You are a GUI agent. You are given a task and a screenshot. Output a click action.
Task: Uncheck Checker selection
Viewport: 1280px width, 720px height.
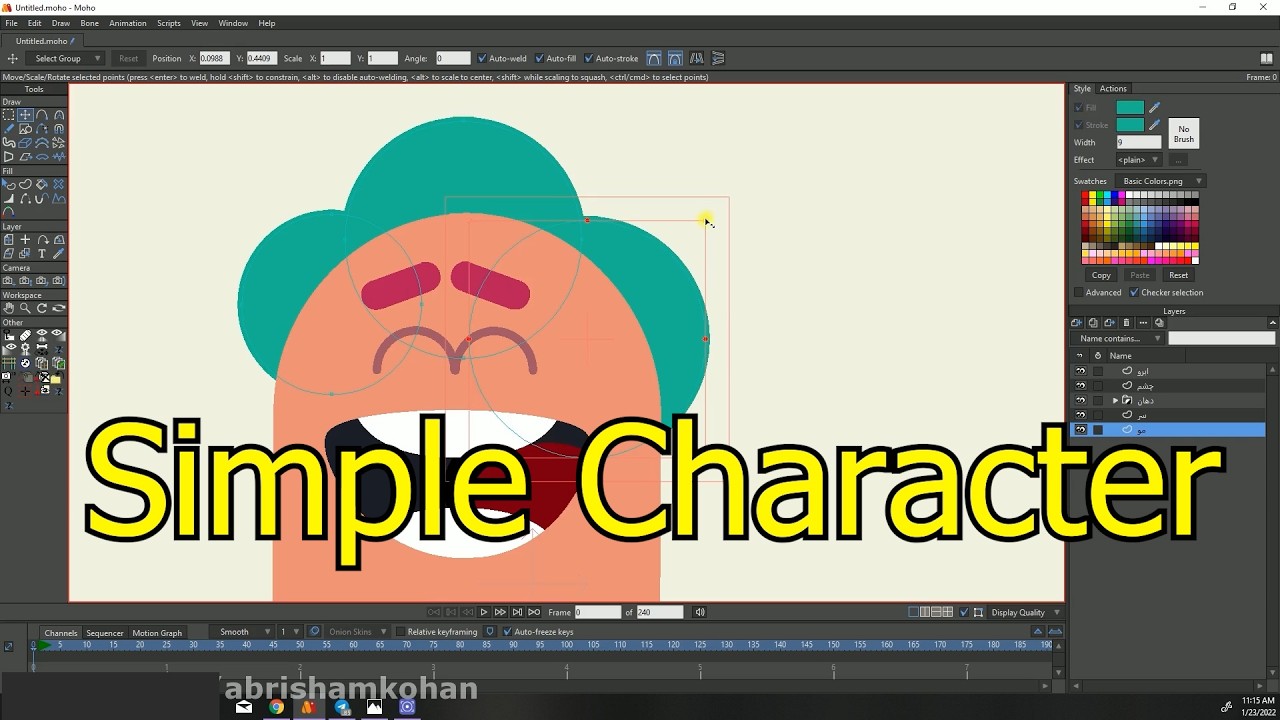point(1133,292)
